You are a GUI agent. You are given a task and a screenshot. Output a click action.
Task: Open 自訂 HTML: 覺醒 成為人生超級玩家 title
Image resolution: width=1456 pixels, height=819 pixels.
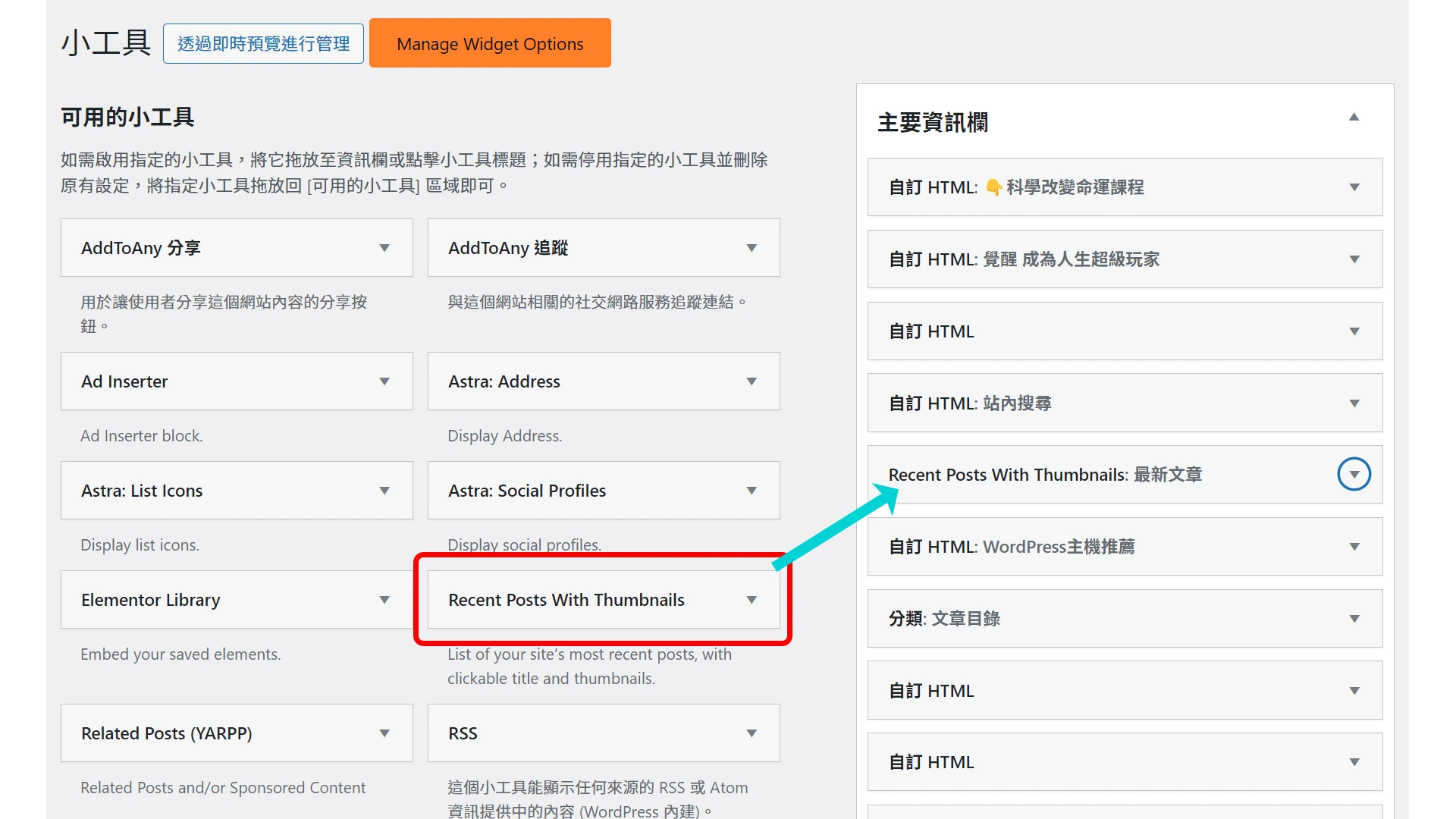coord(1024,259)
